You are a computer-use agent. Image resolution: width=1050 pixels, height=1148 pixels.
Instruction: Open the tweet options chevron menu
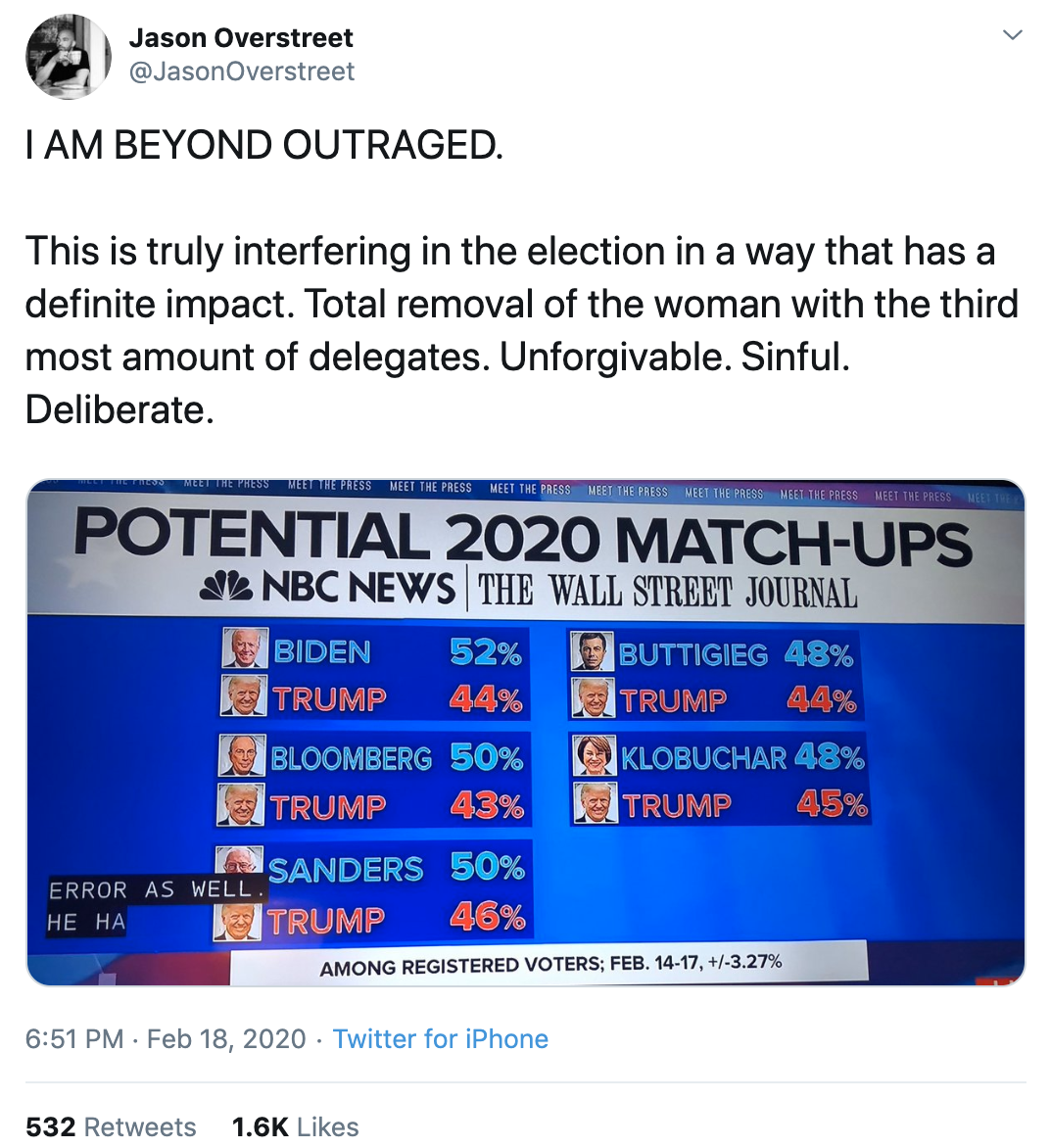tap(1012, 34)
